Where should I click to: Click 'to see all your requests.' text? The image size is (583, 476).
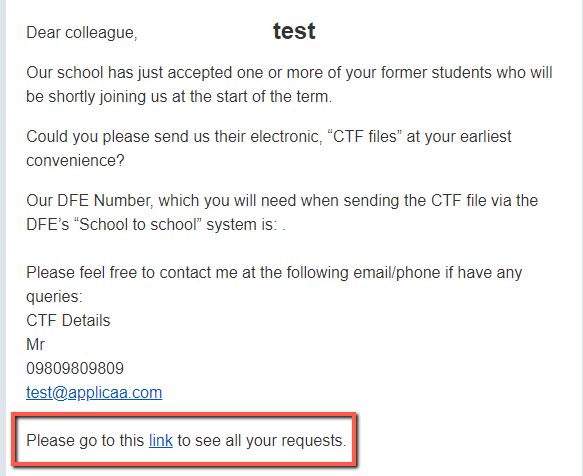(262, 441)
